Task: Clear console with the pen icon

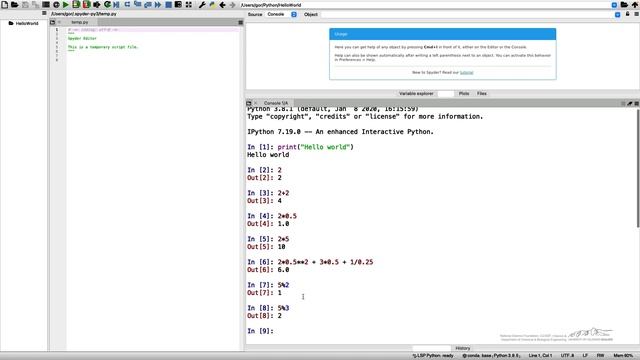Action: pos(630,104)
